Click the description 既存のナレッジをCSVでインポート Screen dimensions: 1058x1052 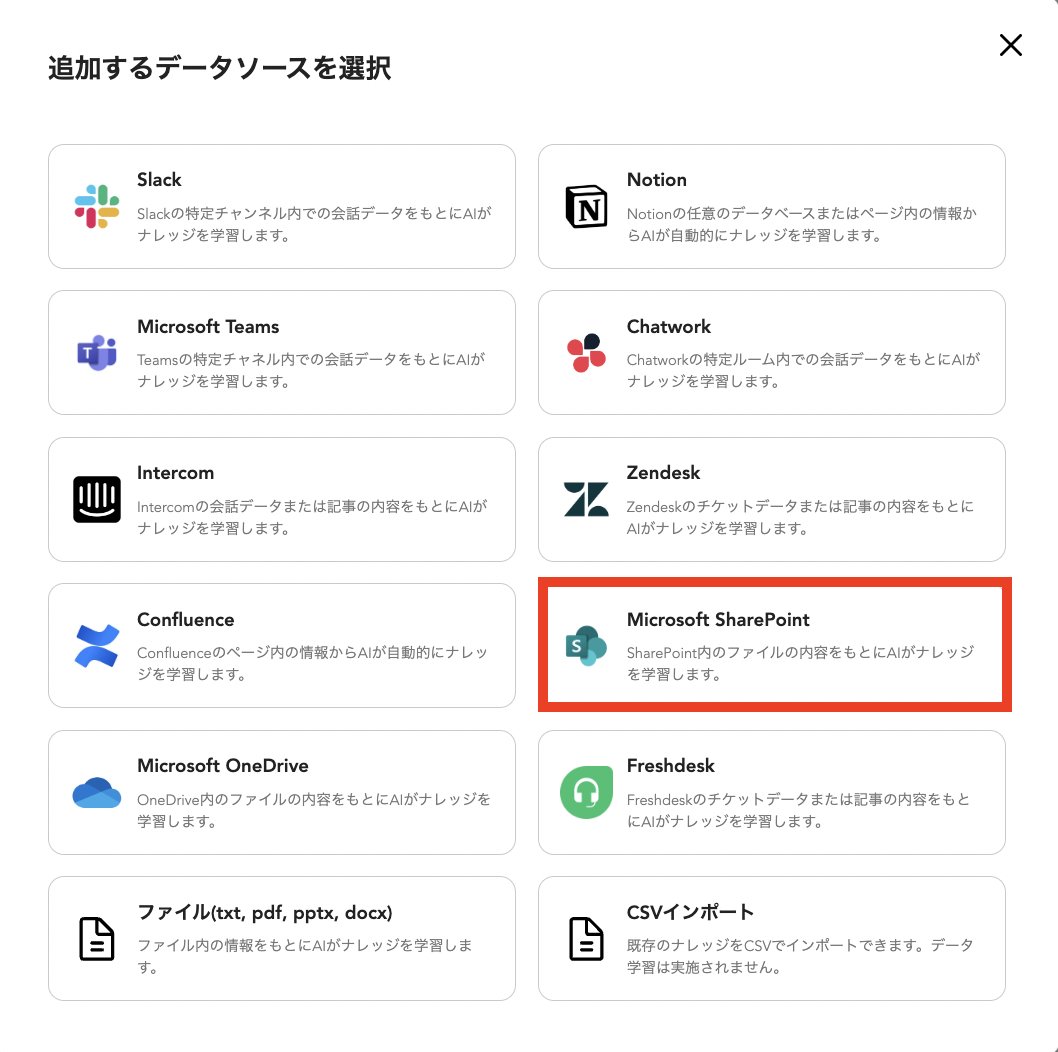tap(800, 956)
